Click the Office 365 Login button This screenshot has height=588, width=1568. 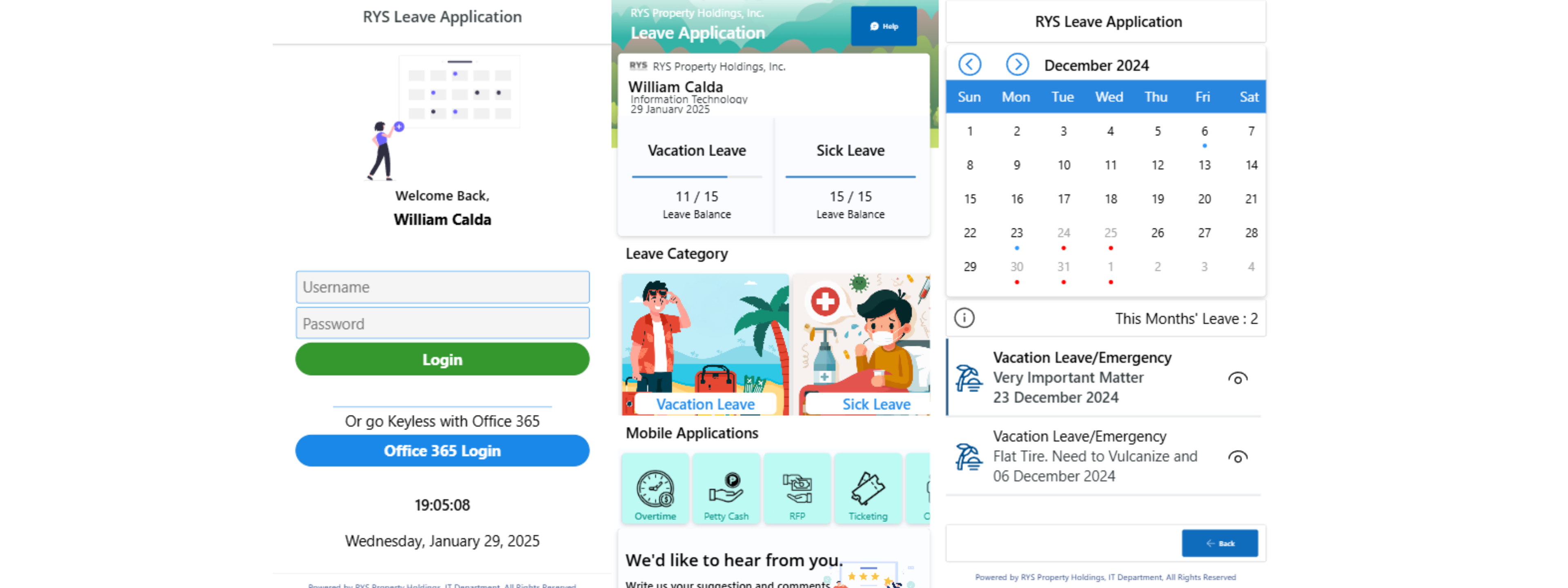tap(442, 450)
